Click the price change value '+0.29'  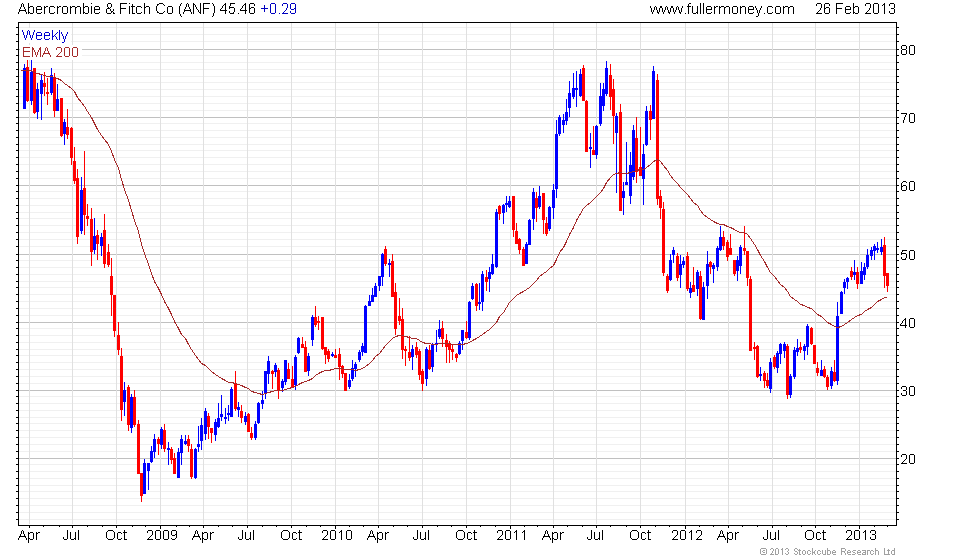(x=279, y=9)
